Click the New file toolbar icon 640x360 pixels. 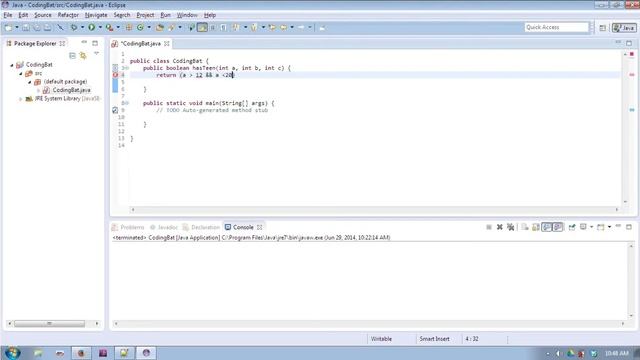click(x=8, y=27)
